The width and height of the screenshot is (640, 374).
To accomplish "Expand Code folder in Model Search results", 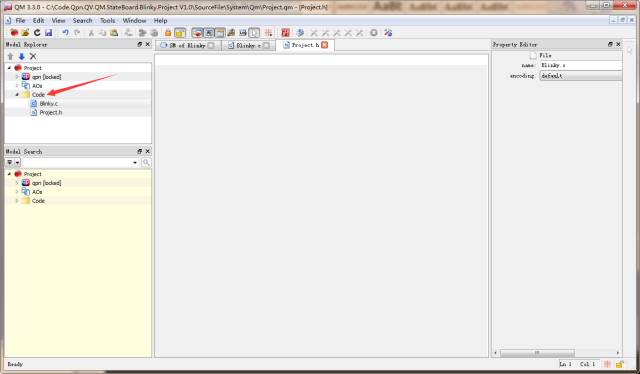I will tap(17, 201).
